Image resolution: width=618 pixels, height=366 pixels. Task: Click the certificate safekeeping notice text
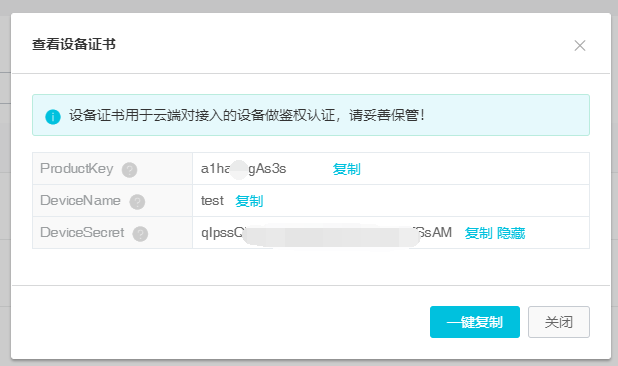click(247, 115)
